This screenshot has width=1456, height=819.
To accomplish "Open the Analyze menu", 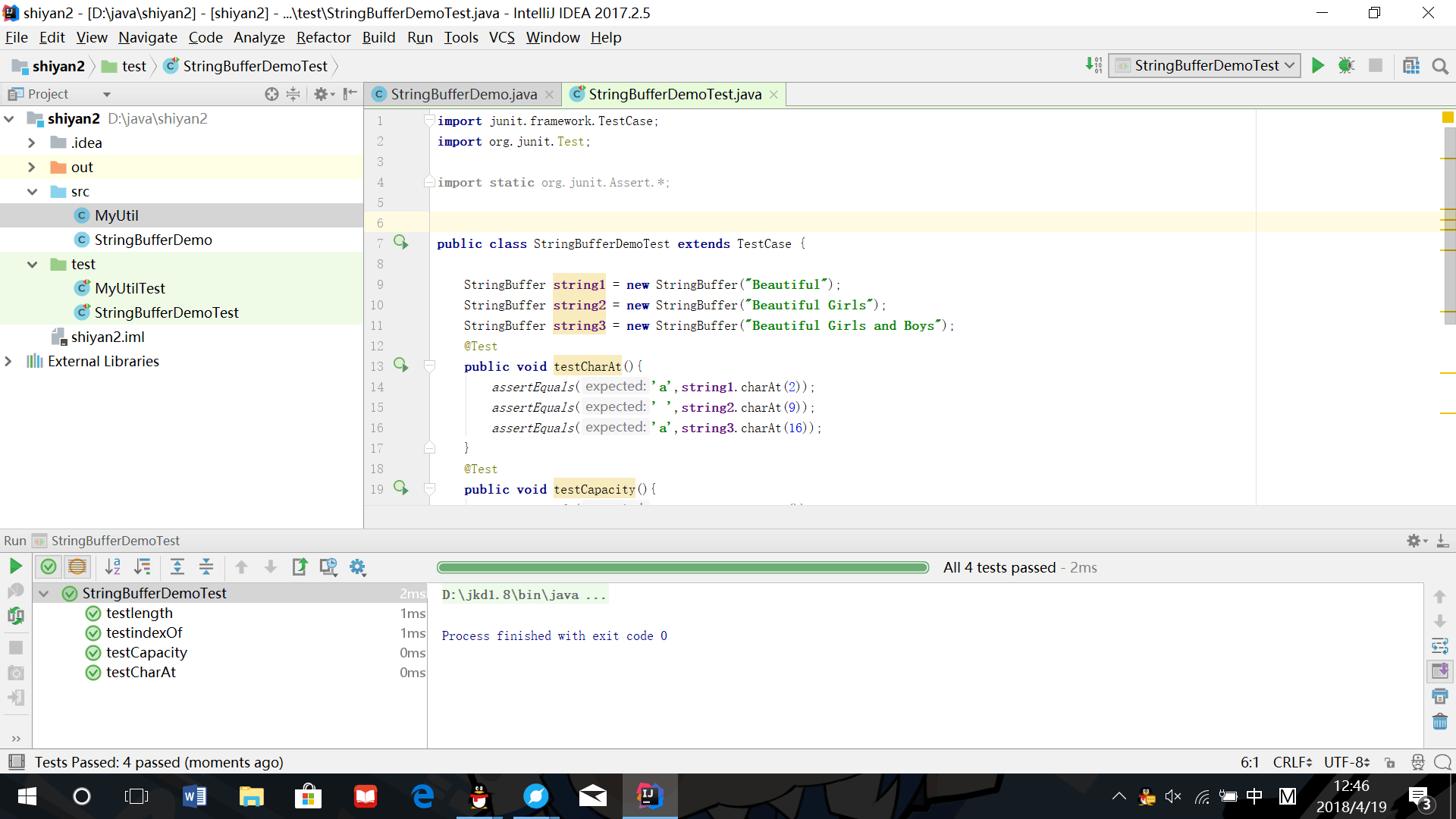I will point(259,37).
